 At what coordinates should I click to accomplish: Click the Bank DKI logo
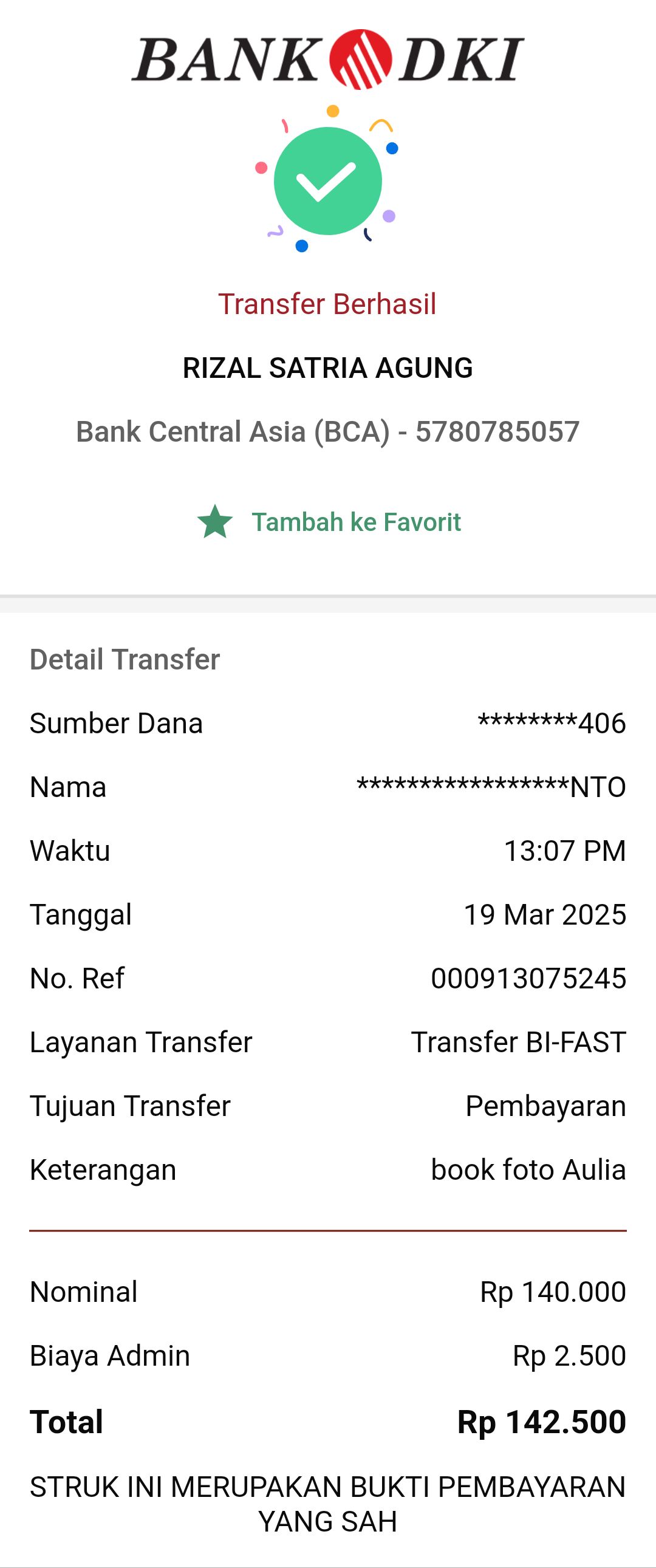pos(328,59)
